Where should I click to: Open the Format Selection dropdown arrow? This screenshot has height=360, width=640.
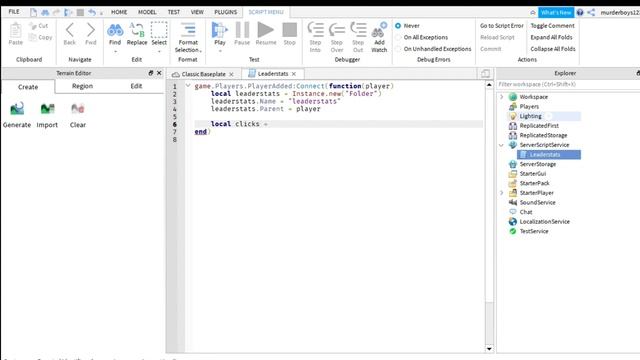point(200,51)
